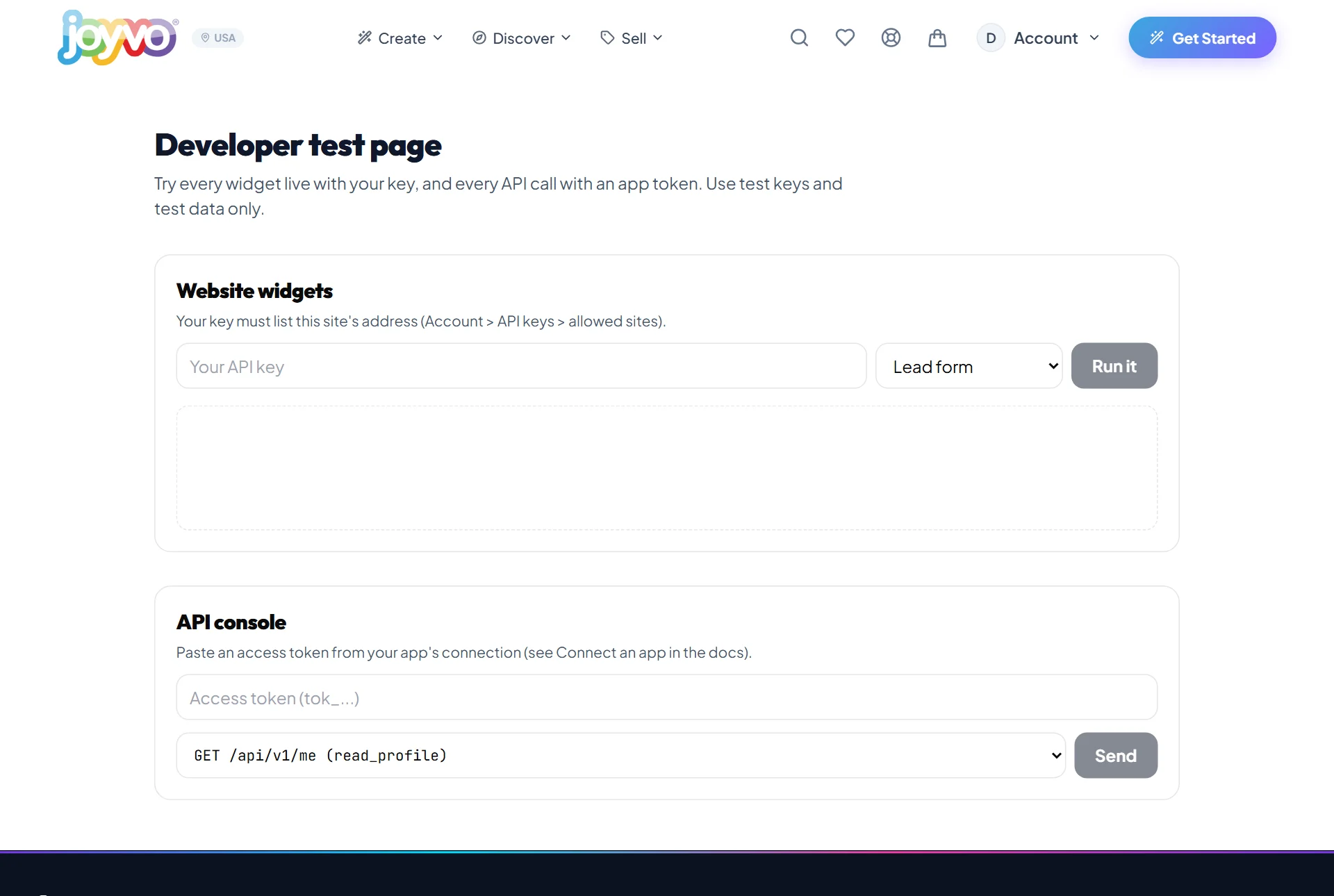Expand the Create menu
Viewport: 1334px width, 896px height.
[x=400, y=38]
